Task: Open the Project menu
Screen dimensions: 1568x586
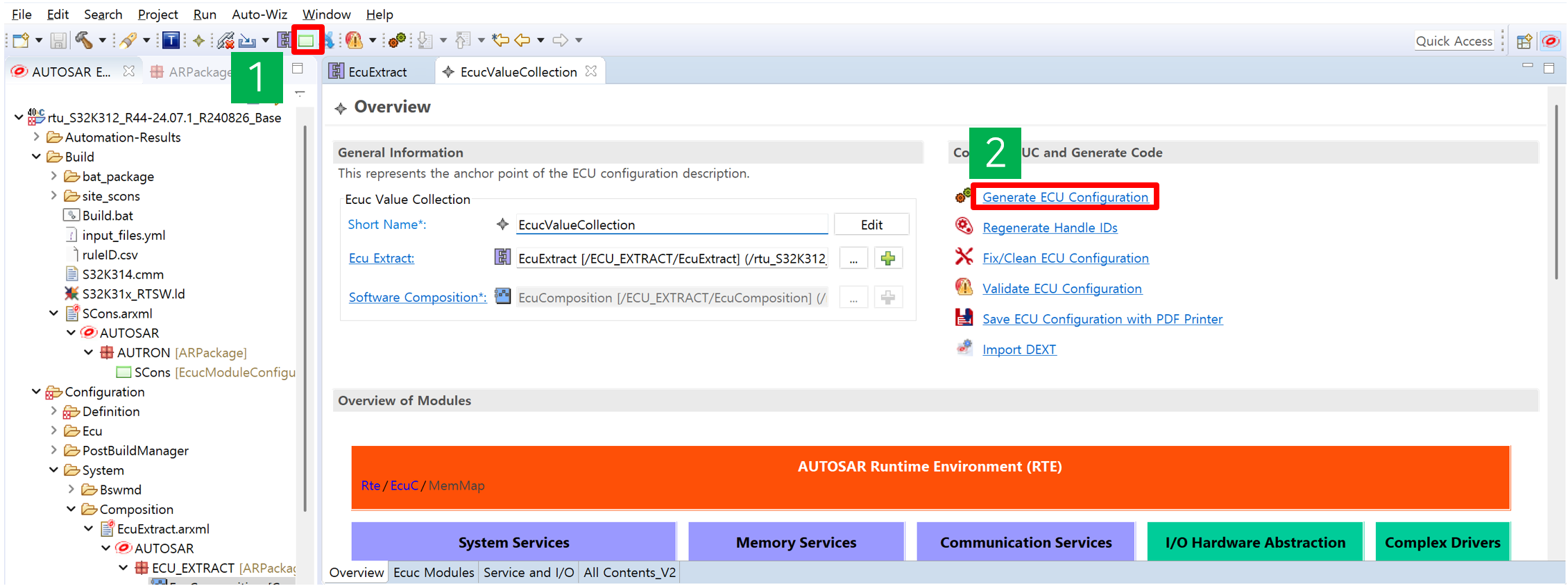Action: [x=157, y=14]
